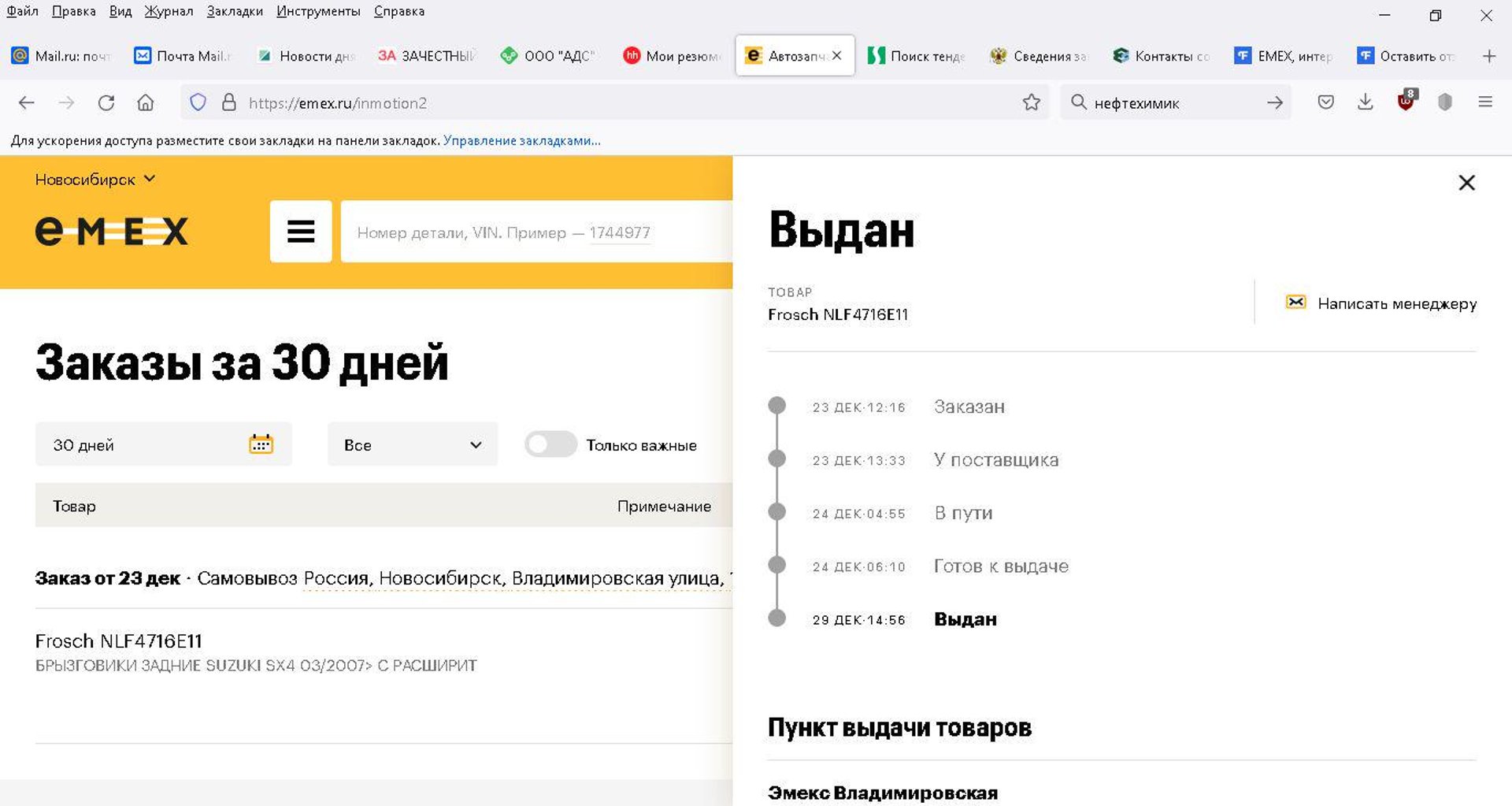Screen dimensions: 1512x806
Task: Click the Владимировская улица pickup address link
Action: point(517,578)
